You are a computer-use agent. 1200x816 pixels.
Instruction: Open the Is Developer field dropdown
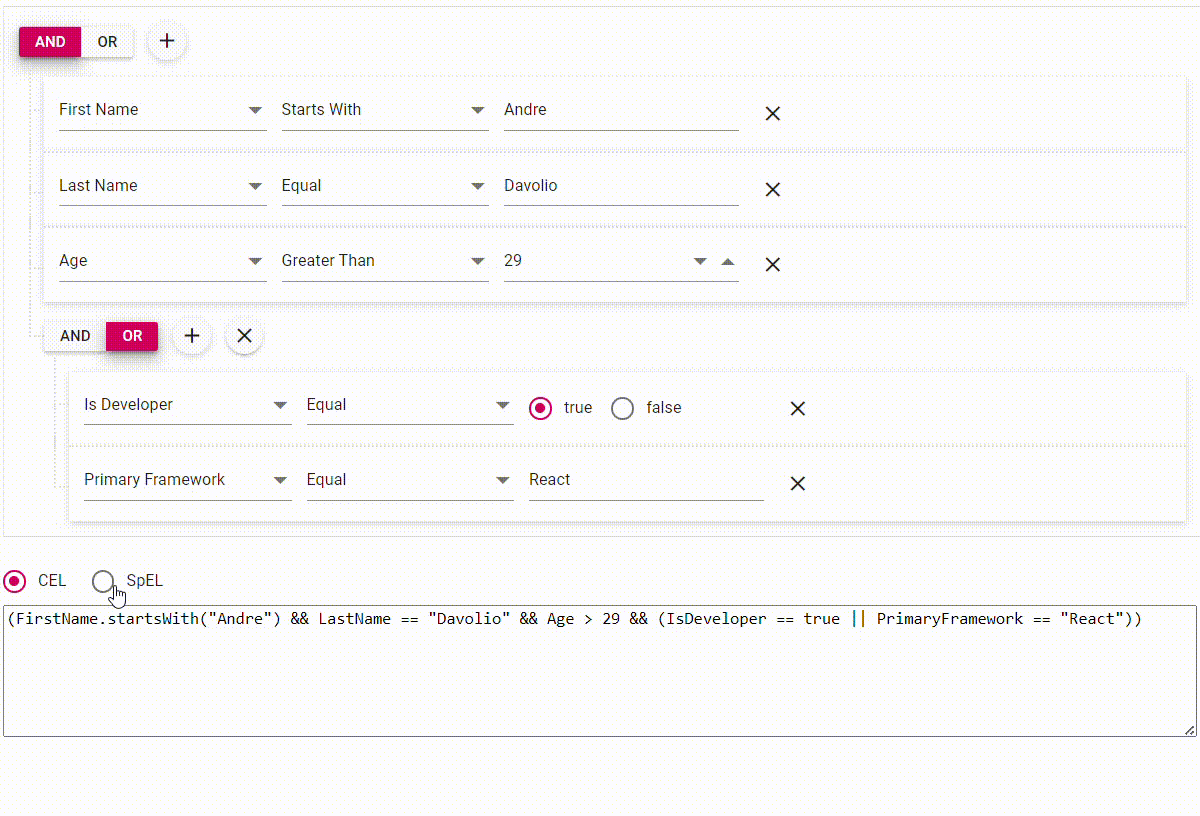coord(188,405)
